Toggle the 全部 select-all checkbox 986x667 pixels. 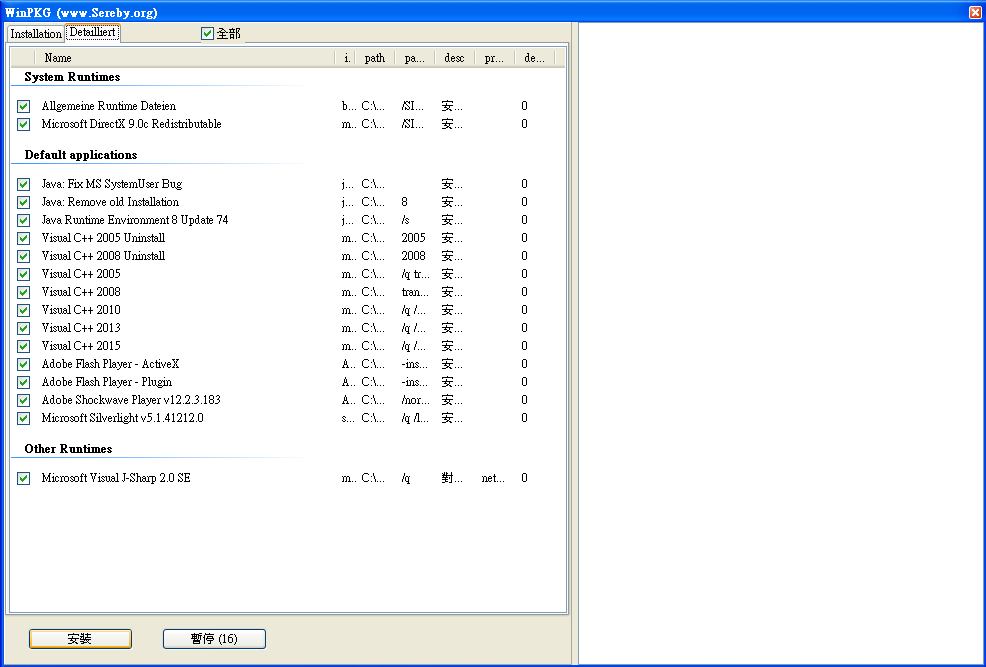[x=208, y=33]
